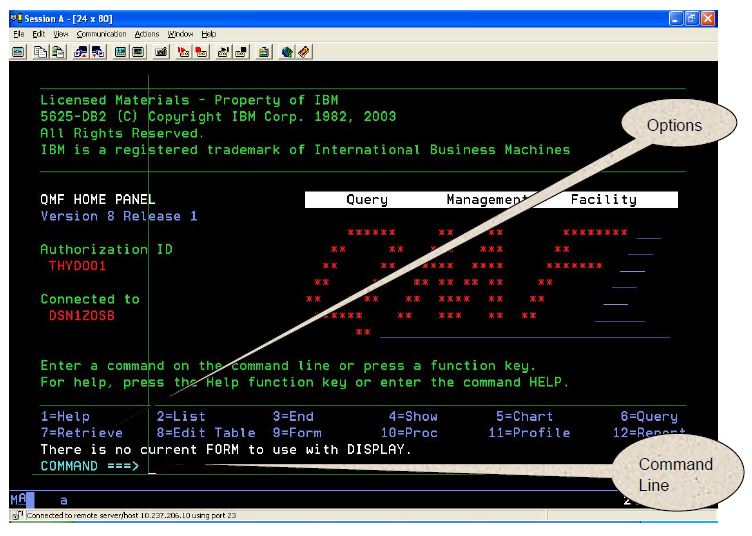Click the Paste toolbar icon
Screen dimensions: 752x536
pyautogui.click(x=59, y=52)
